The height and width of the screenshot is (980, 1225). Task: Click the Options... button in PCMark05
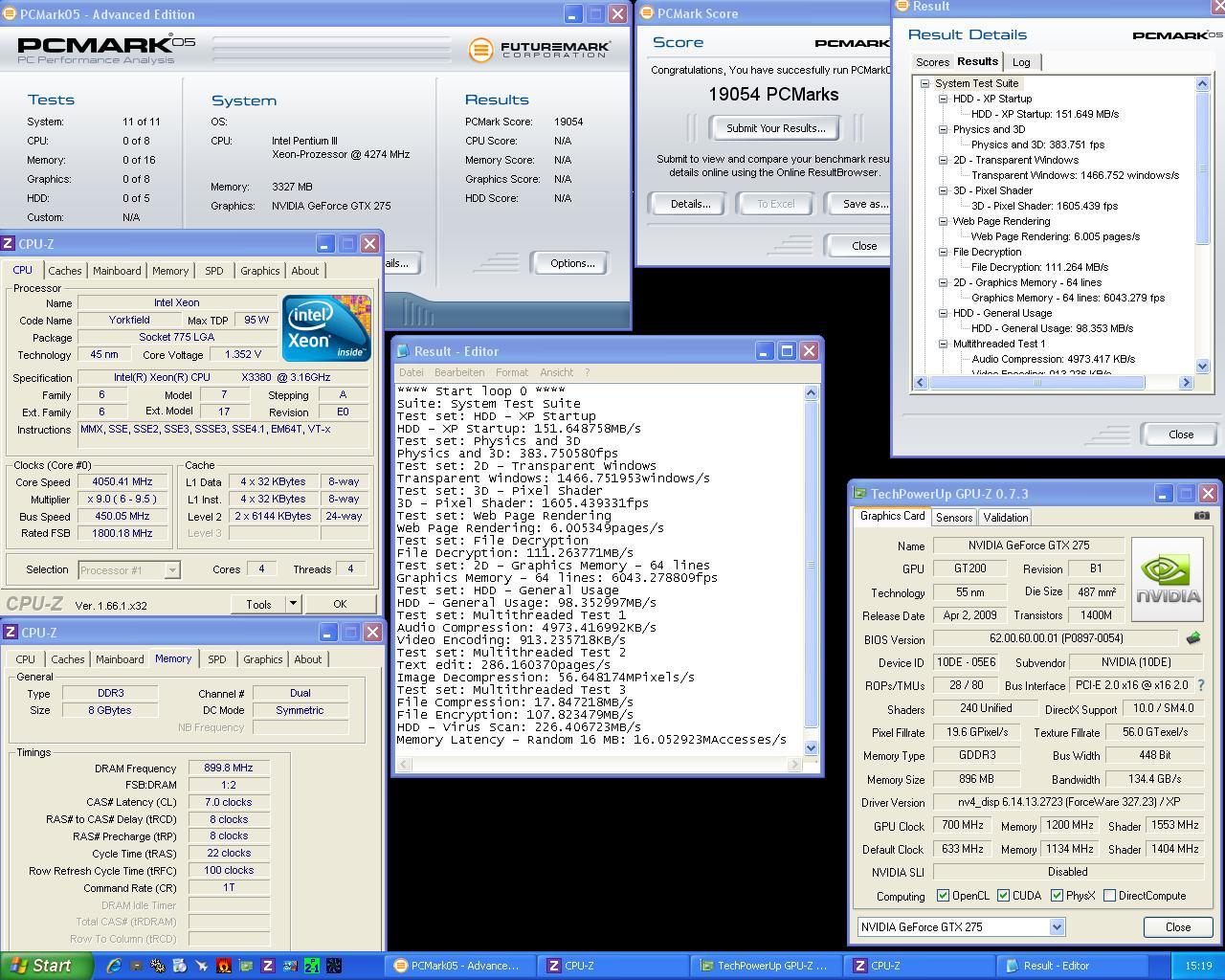pyautogui.click(x=572, y=263)
